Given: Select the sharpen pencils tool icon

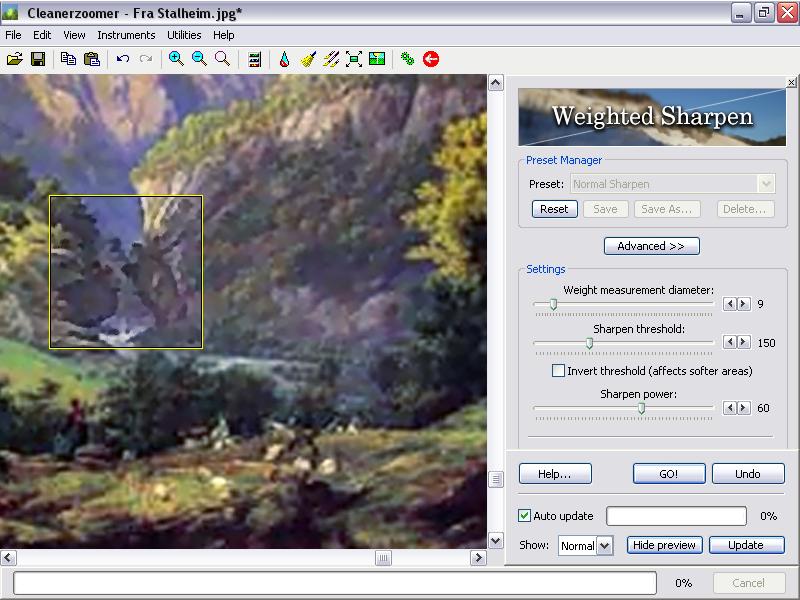Looking at the screenshot, I should pyautogui.click(x=331, y=59).
